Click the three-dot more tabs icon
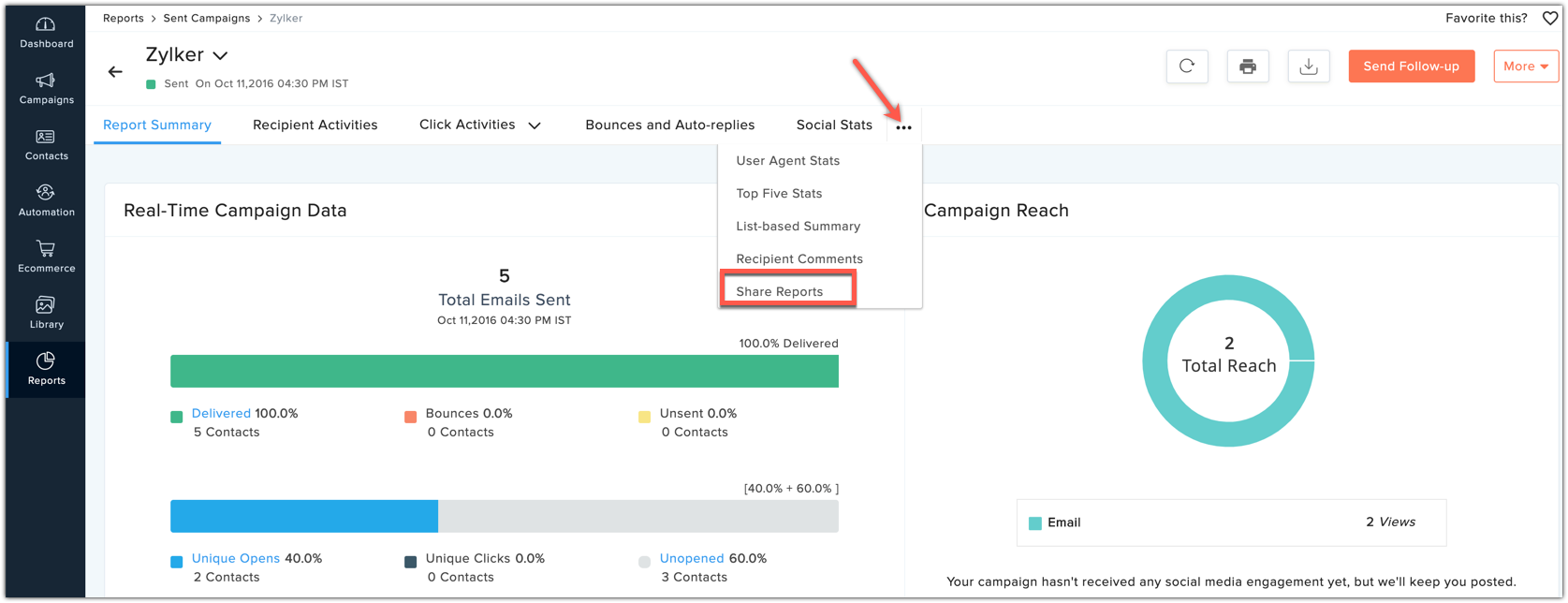The height and width of the screenshot is (603, 1568). point(903,127)
